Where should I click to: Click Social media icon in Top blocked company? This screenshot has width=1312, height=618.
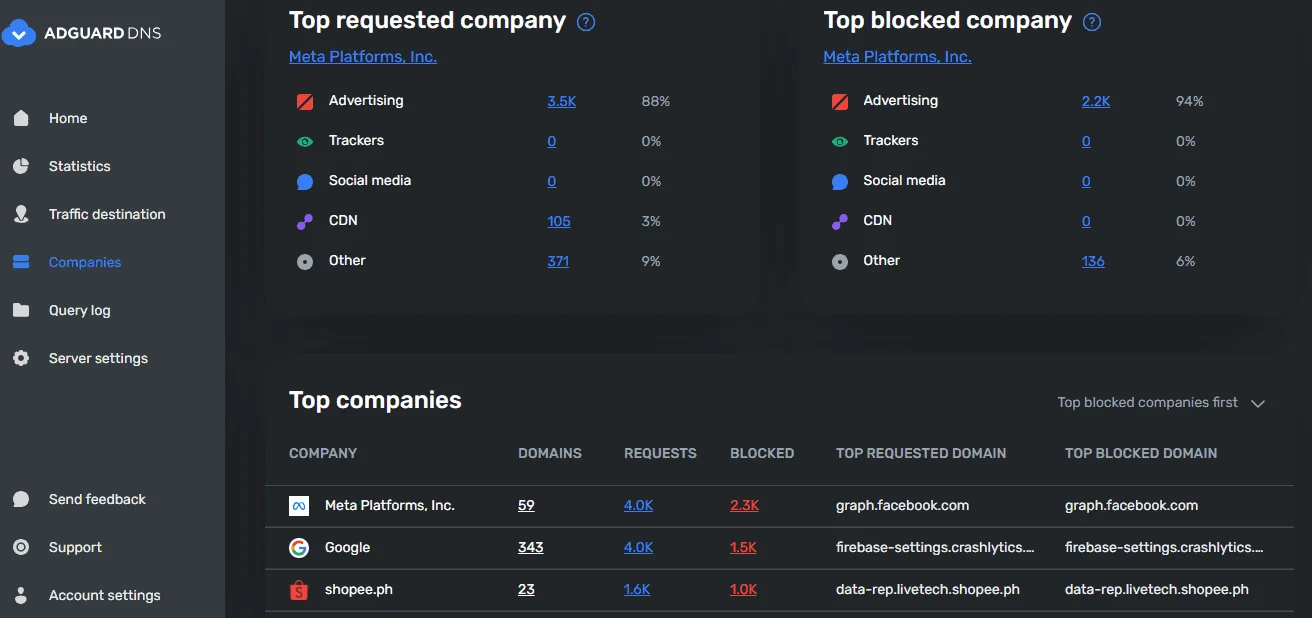840,182
